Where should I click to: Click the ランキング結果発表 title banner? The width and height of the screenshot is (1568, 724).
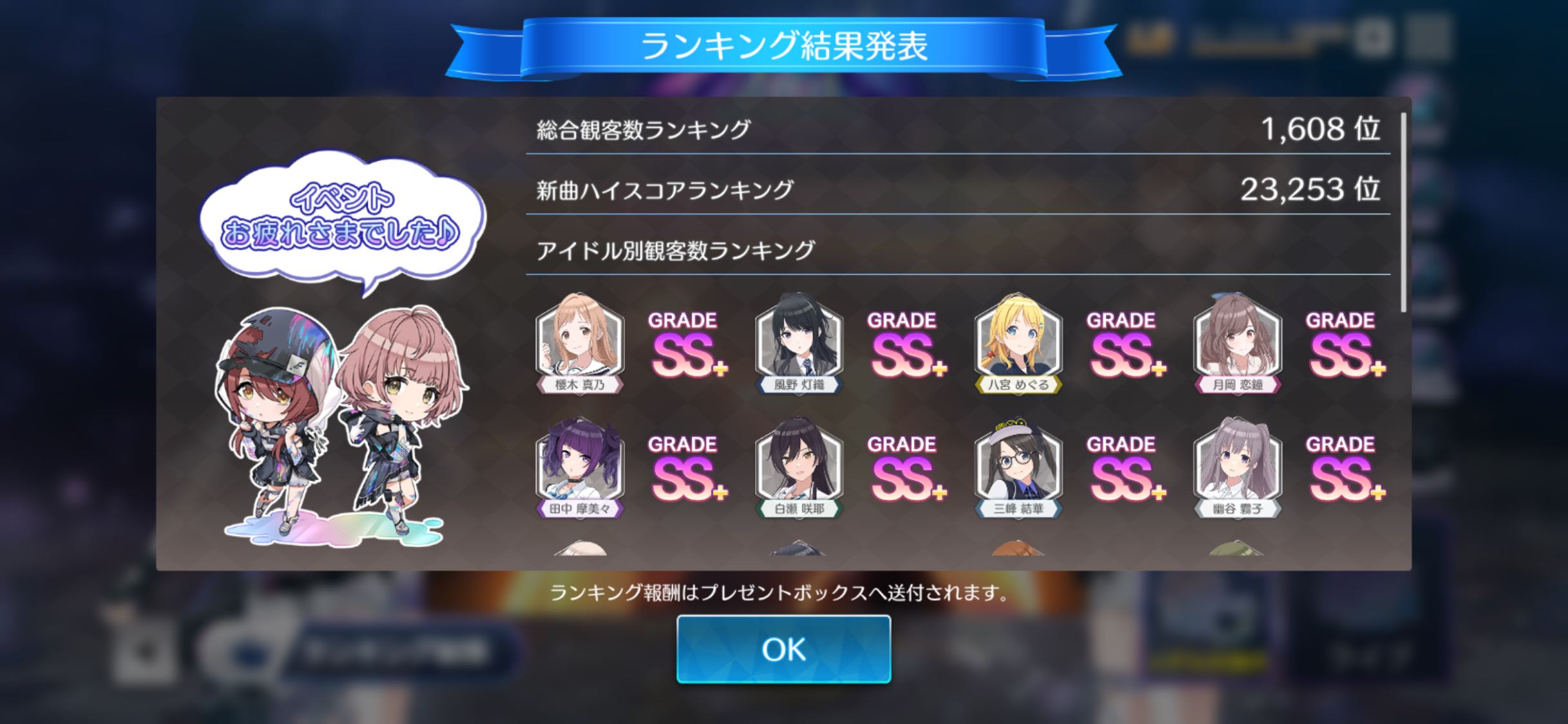click(x=783, y=47)
